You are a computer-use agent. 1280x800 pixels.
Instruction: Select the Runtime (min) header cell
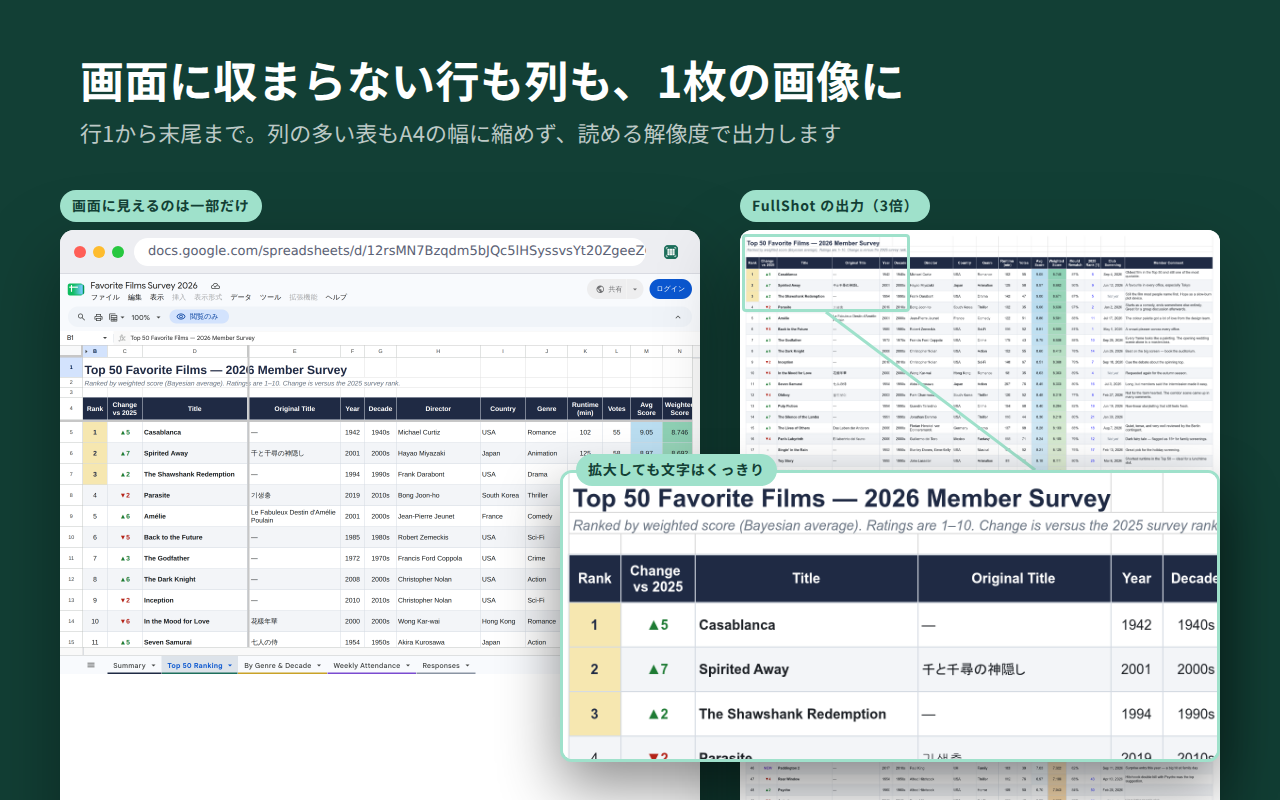tap(585, 408)
